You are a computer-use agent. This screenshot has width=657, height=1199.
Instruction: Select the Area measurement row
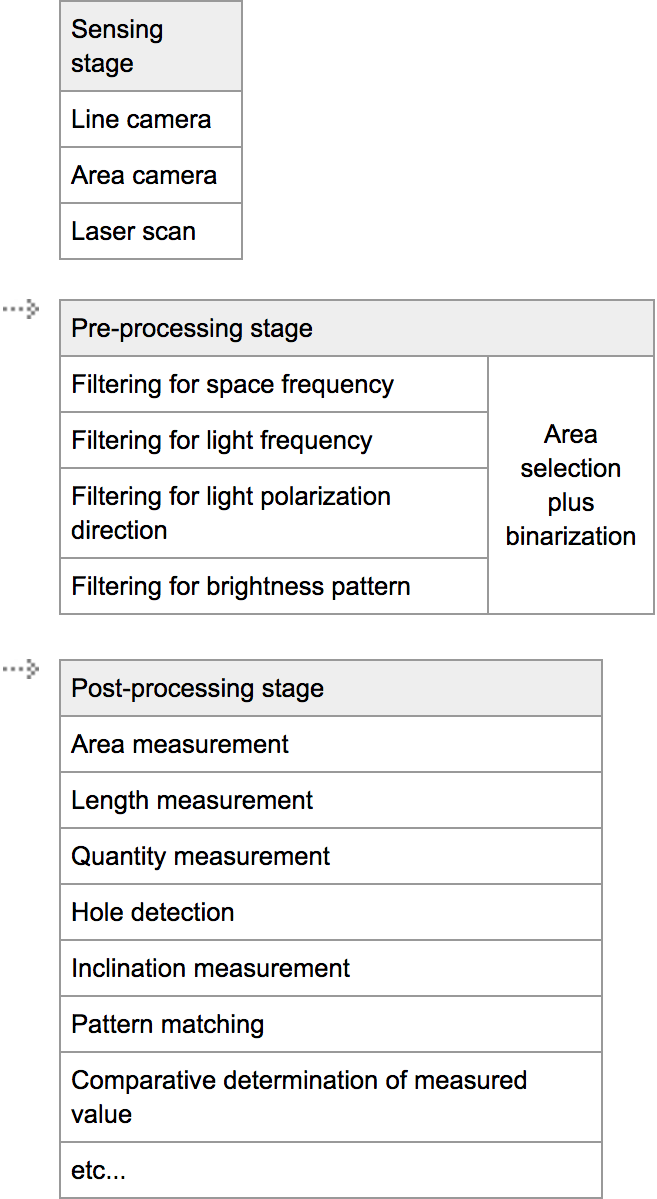coord(331,745)
